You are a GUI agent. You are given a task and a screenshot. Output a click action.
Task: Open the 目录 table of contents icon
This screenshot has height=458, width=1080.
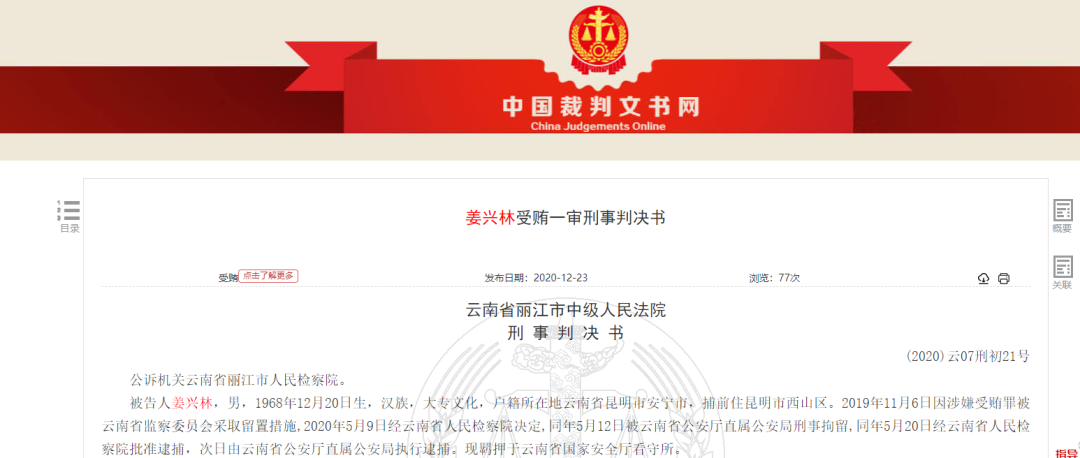pyautogui.click(x=69, y=216)
